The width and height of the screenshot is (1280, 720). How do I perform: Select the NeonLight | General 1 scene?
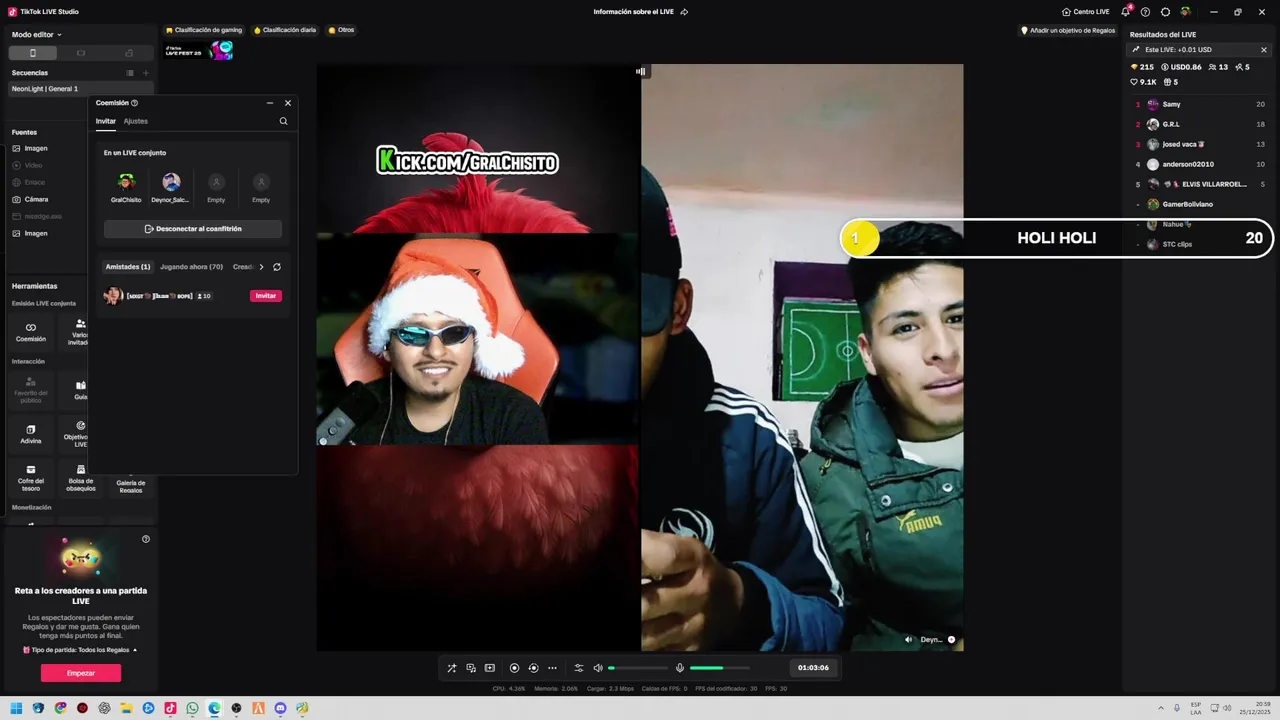click(x=80, y=89)
